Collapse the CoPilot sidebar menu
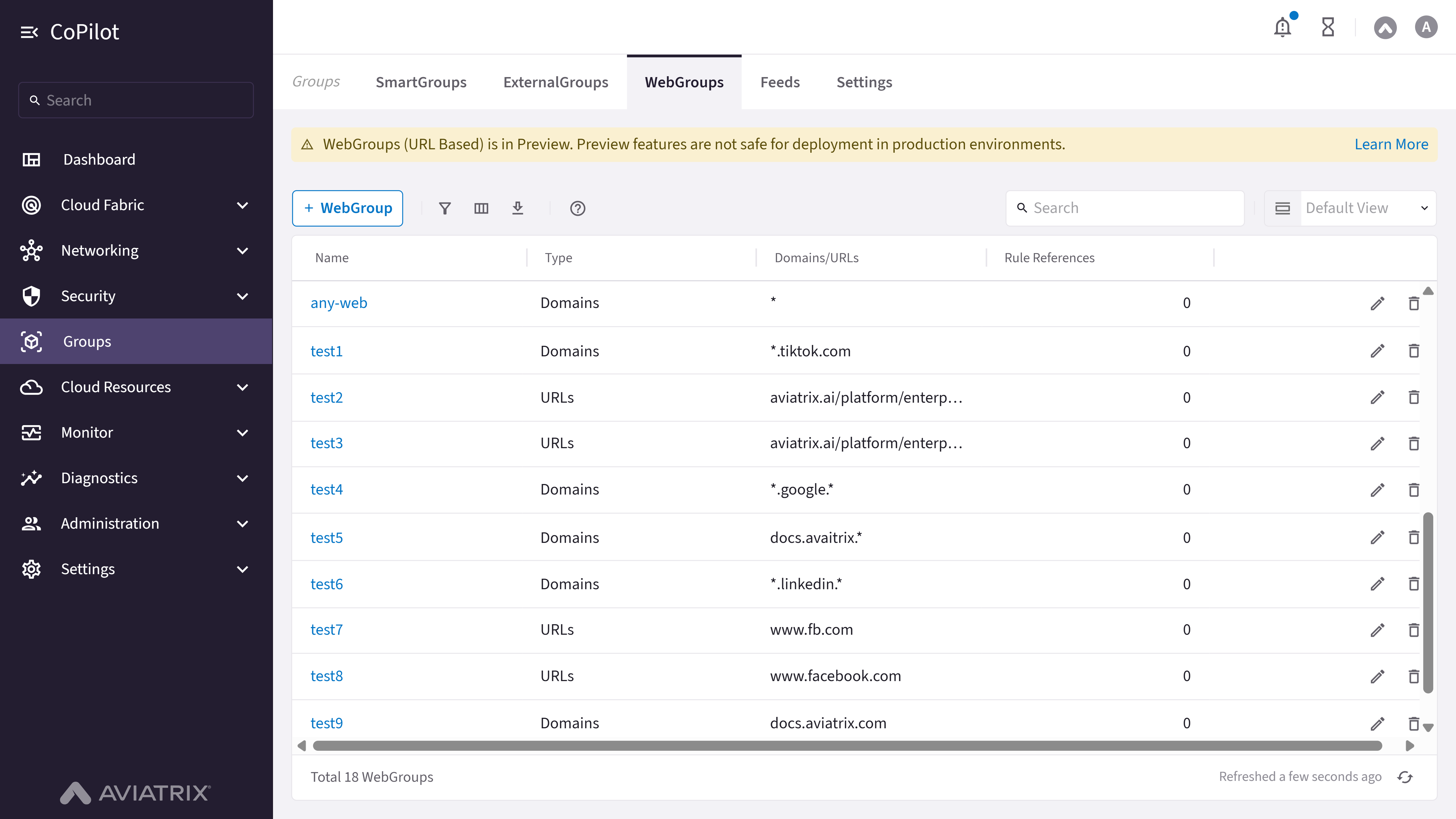1456x819 pixels. pyautogui.click(x=29, y=32)
